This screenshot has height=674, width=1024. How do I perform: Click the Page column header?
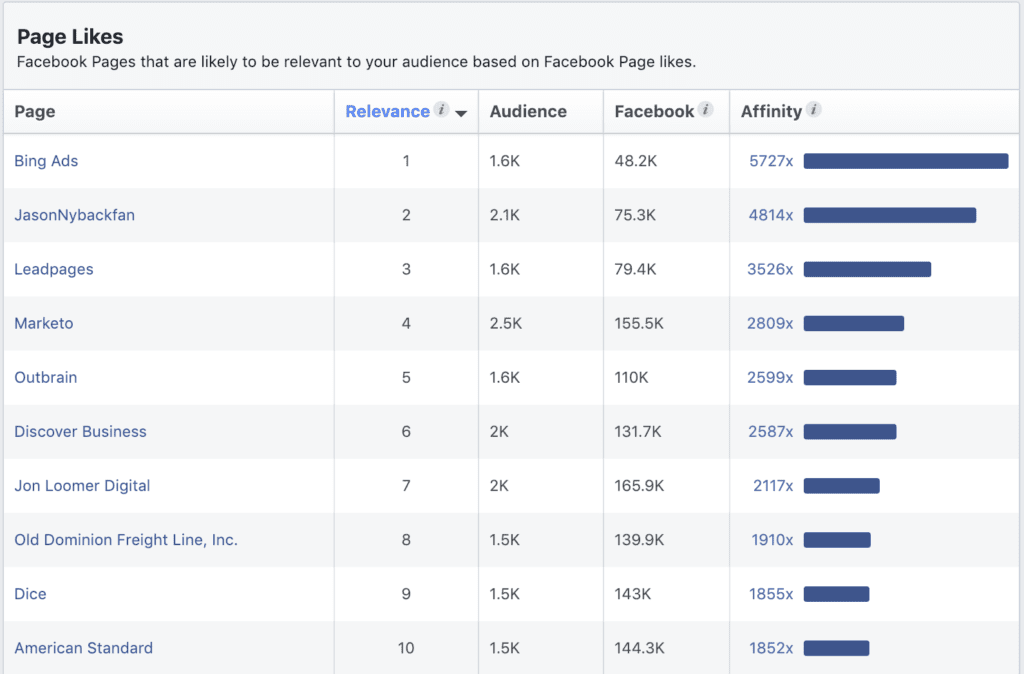click(35, 111)
